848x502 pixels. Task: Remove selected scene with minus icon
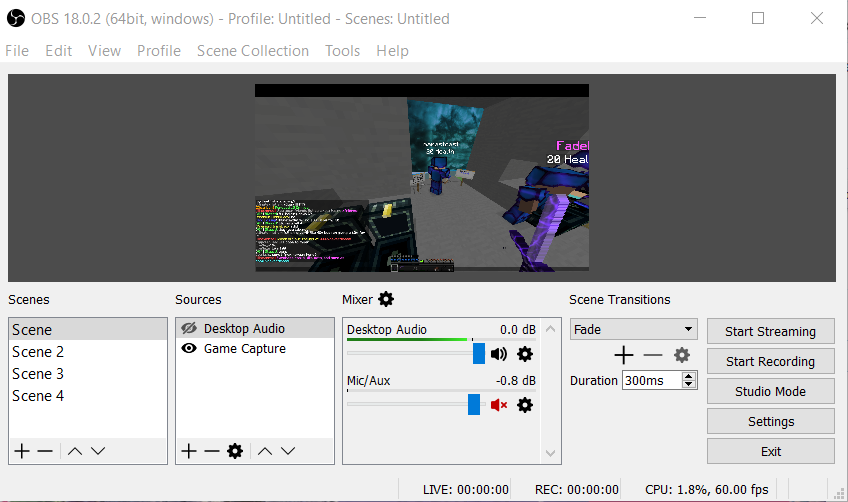45,451
